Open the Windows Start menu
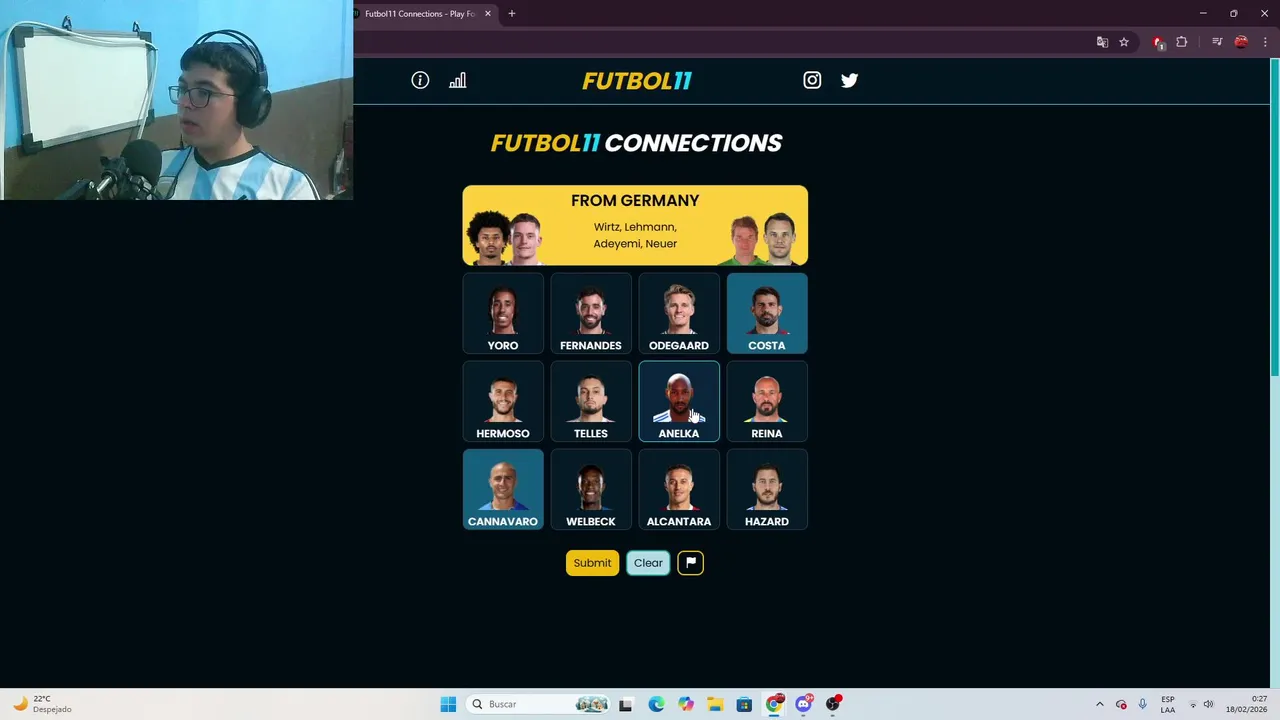The height and width of the screenshot is (720, 1280). [x=448, y=704]
